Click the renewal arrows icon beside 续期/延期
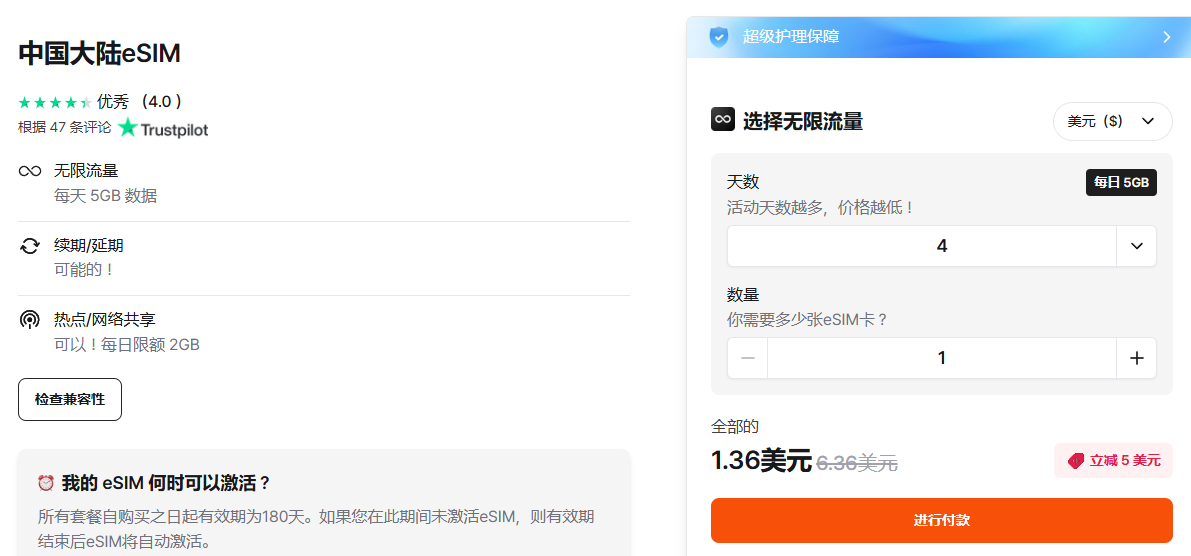The height and width of the screenshot is (556, 1191). coord(30,246)
